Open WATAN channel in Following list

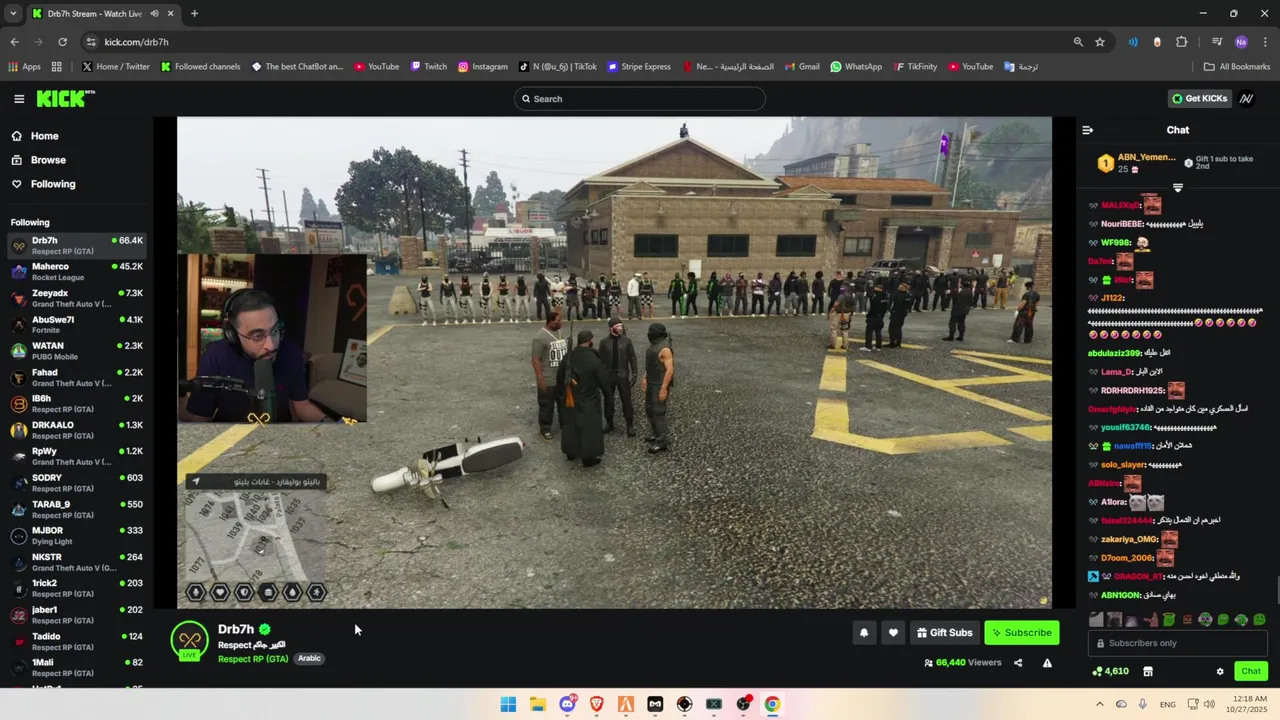[x=77, y=351]
